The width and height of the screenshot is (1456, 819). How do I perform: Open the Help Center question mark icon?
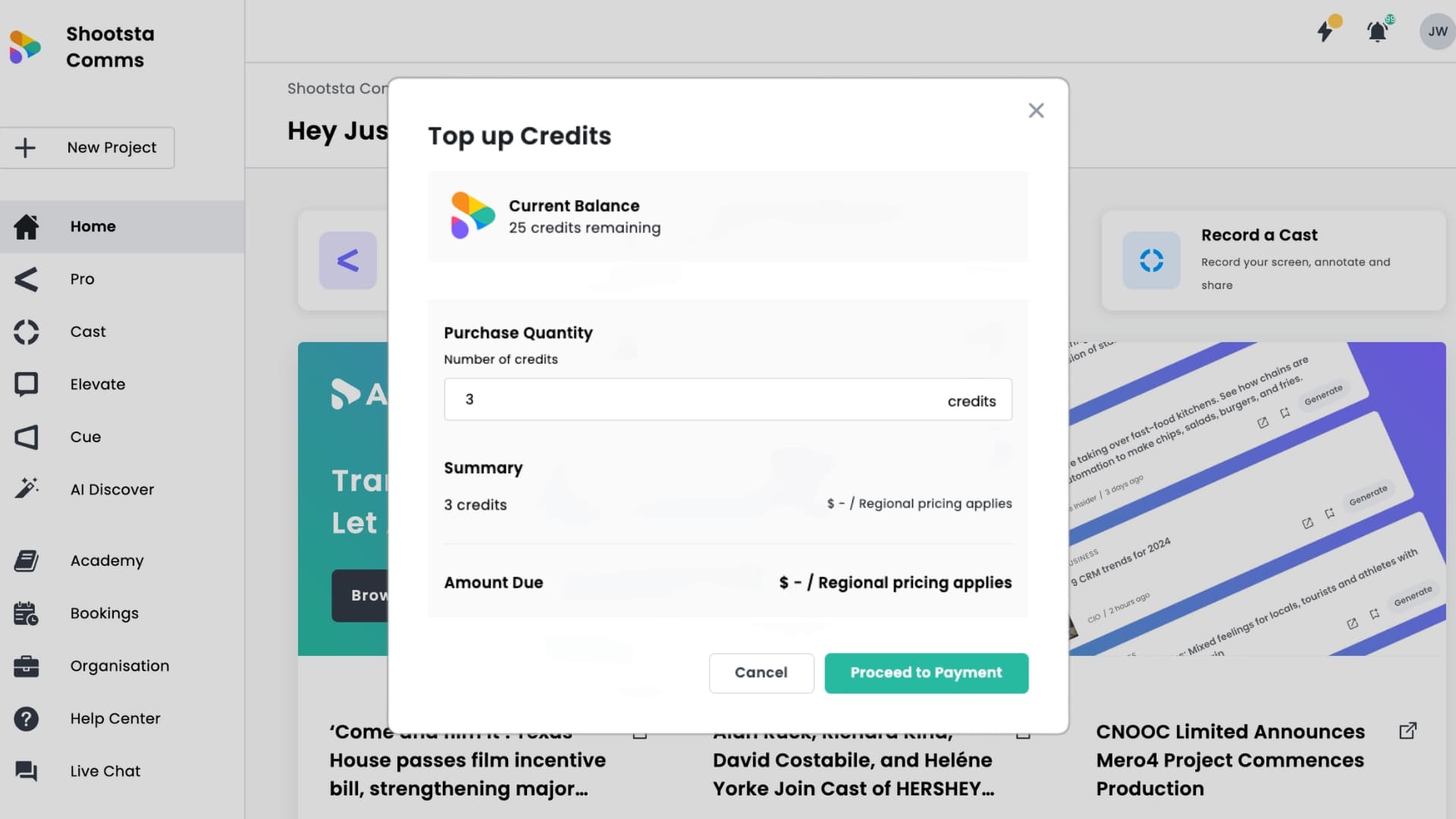(x=27, y=718)
